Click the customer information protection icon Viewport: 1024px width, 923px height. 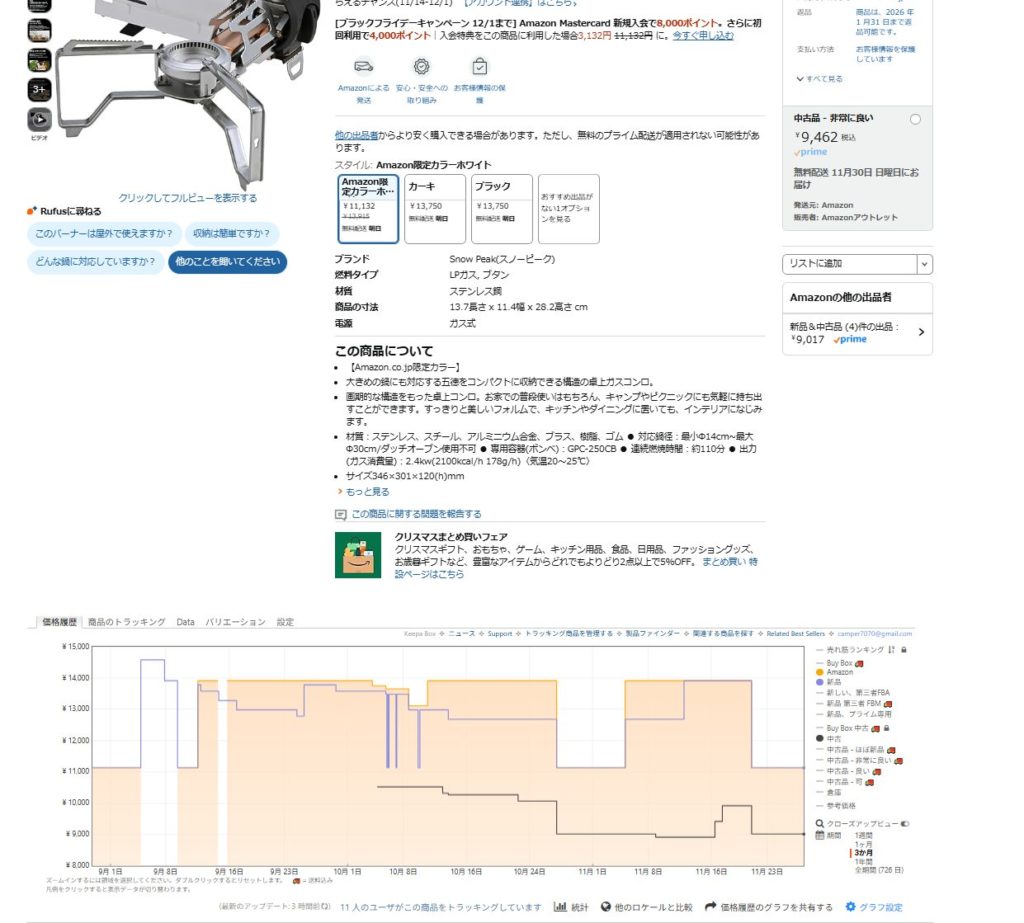coord(479,67)
